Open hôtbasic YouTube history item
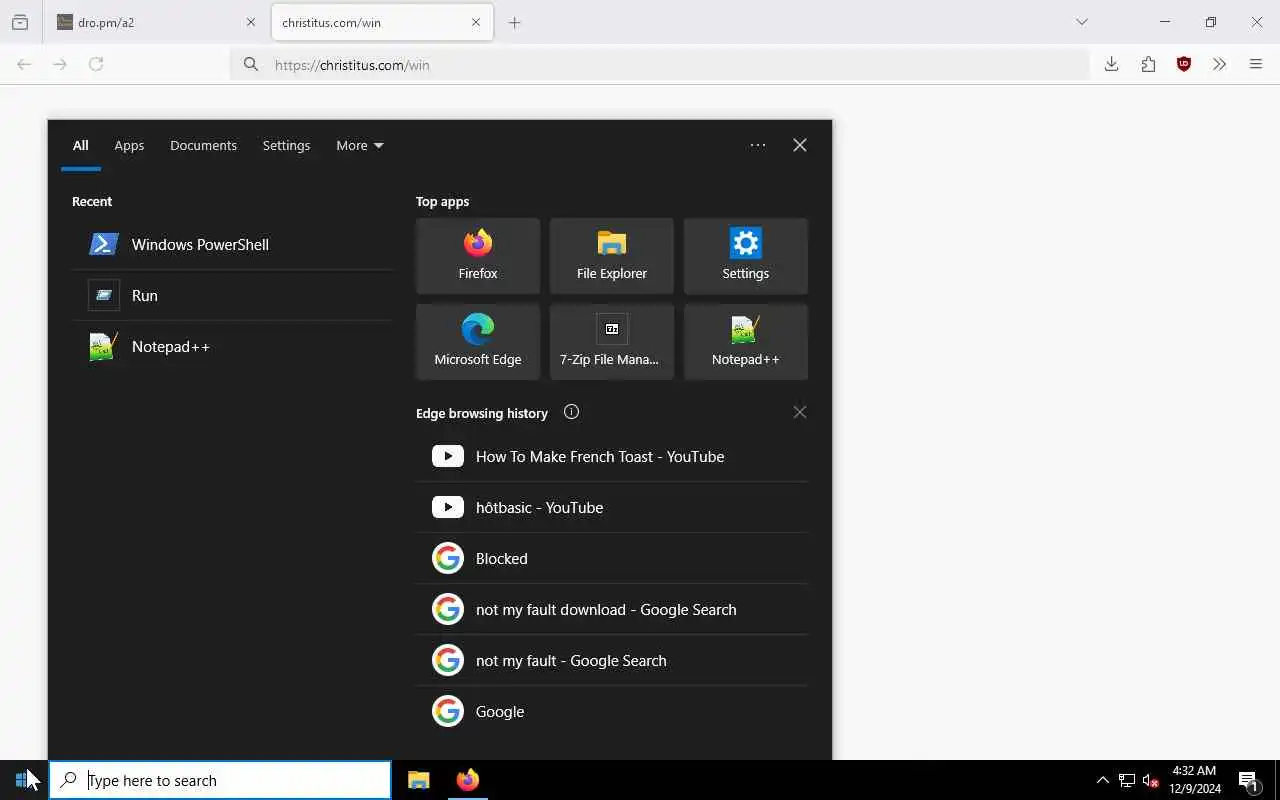Screen dimensions: 1280x800 [x=612, y=507]
